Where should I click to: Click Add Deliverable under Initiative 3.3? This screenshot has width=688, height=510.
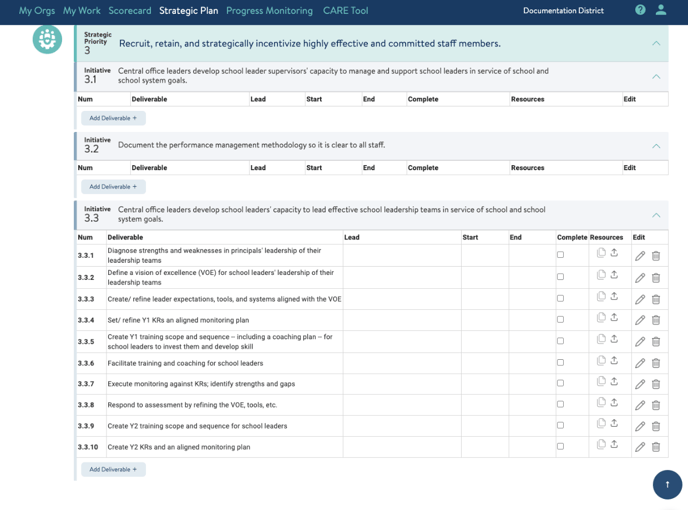[113, 469]
